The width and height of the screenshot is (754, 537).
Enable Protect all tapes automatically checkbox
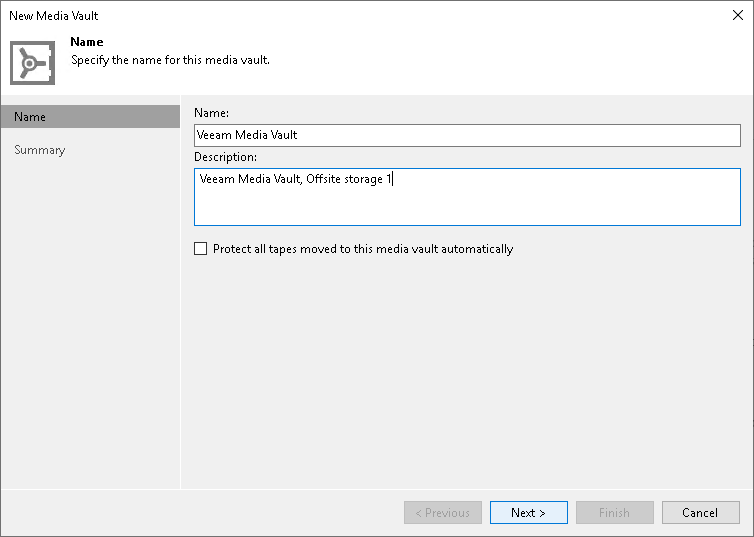click(x=201, y=249)
